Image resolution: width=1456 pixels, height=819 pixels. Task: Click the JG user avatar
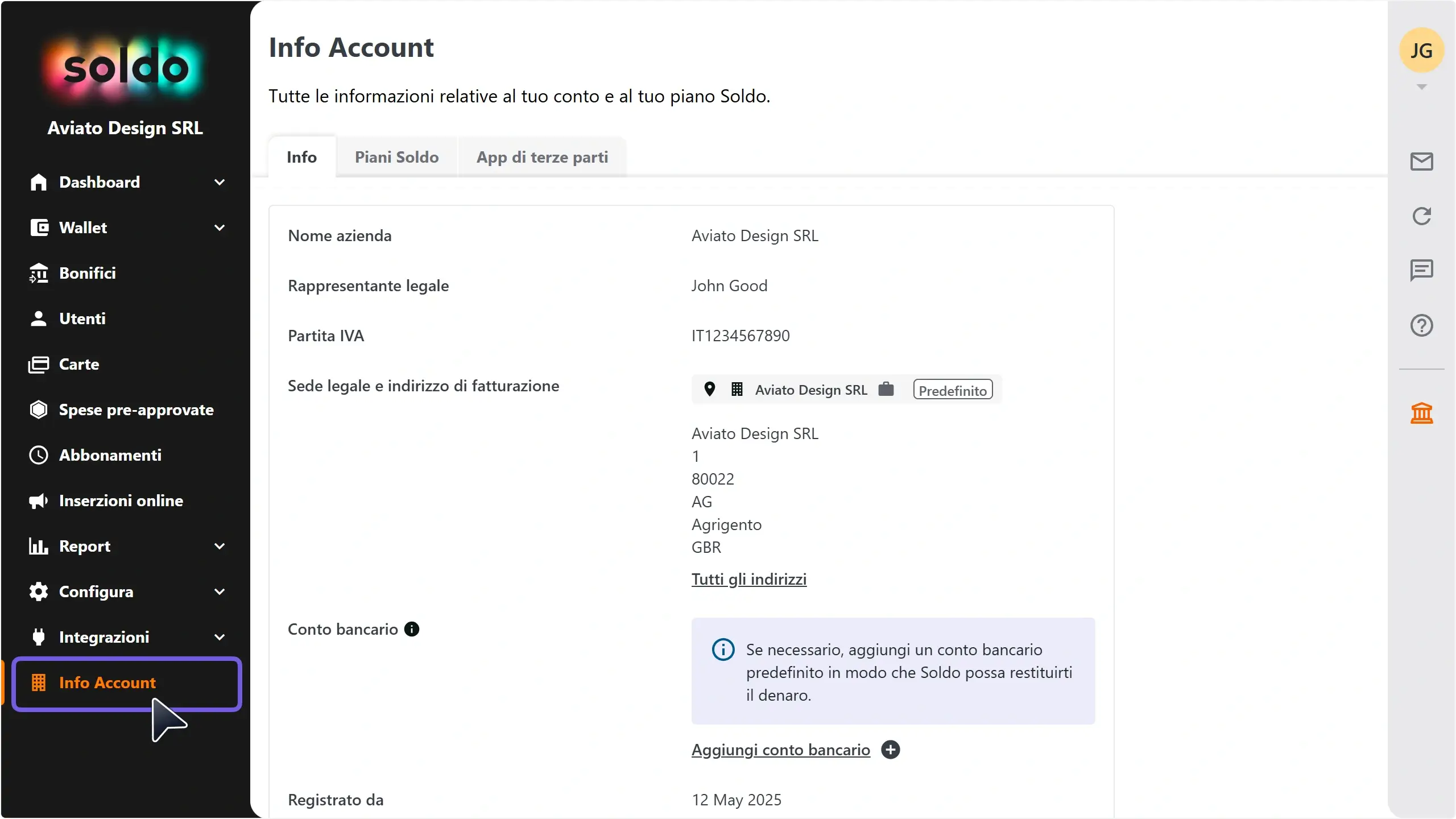click(x=1421, y=50)
